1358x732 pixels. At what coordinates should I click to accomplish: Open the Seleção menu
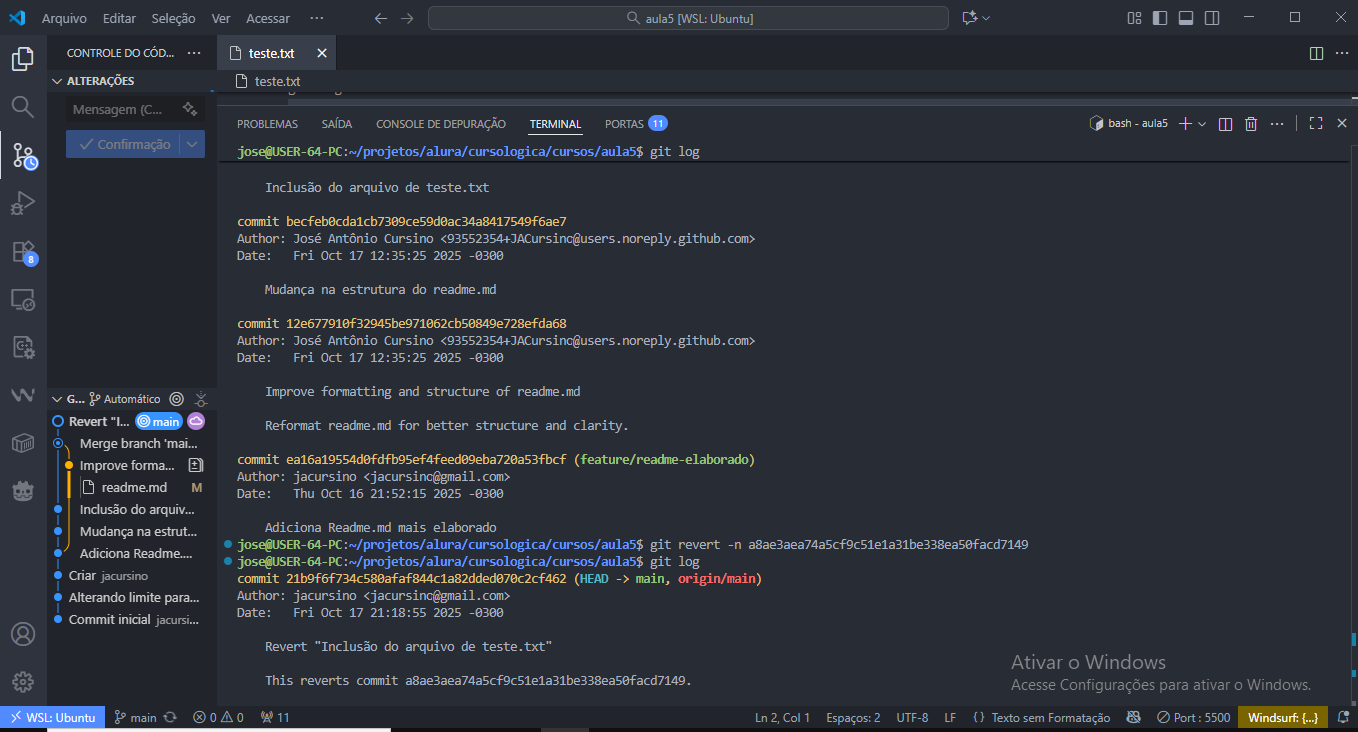click(x=173, y=18)
